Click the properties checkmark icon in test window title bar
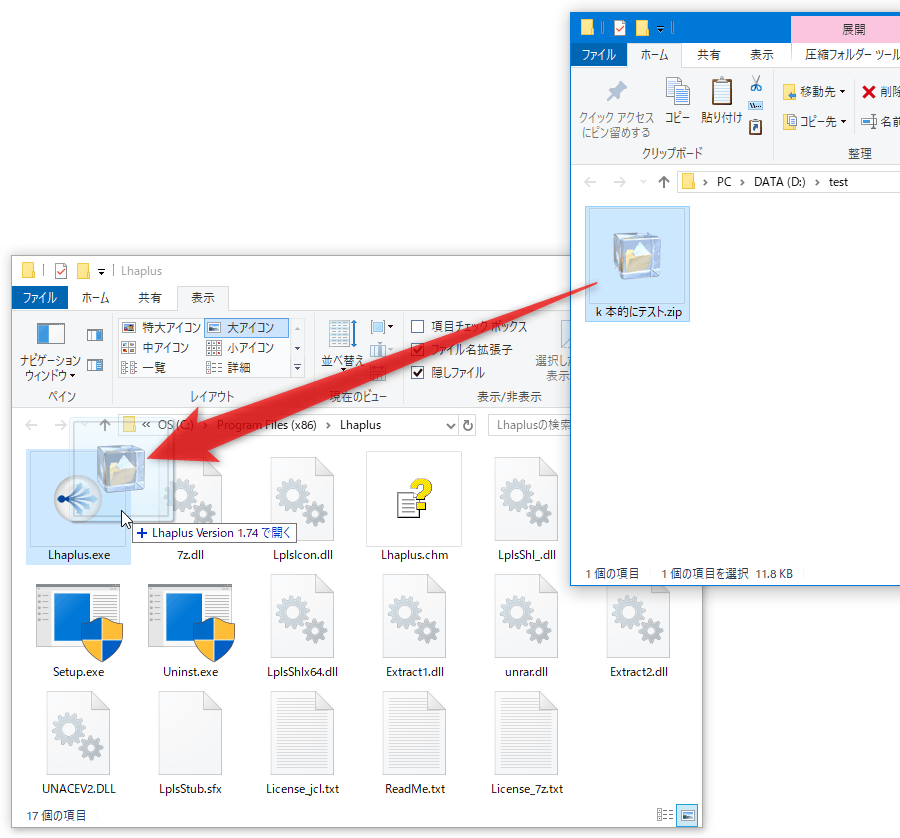The height and width of the screenshot is (838, 900). click(619, 28)
